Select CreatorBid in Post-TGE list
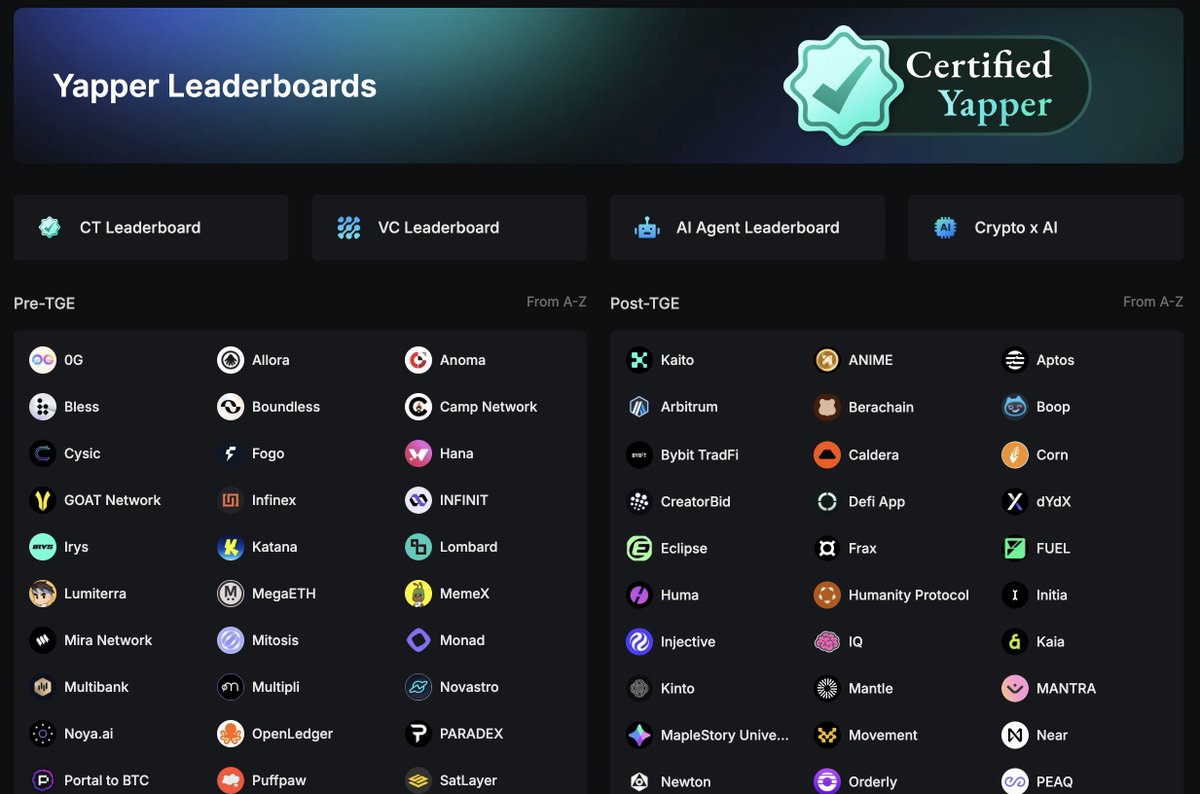Screen dimensions: 1200x794 (678, 502)
